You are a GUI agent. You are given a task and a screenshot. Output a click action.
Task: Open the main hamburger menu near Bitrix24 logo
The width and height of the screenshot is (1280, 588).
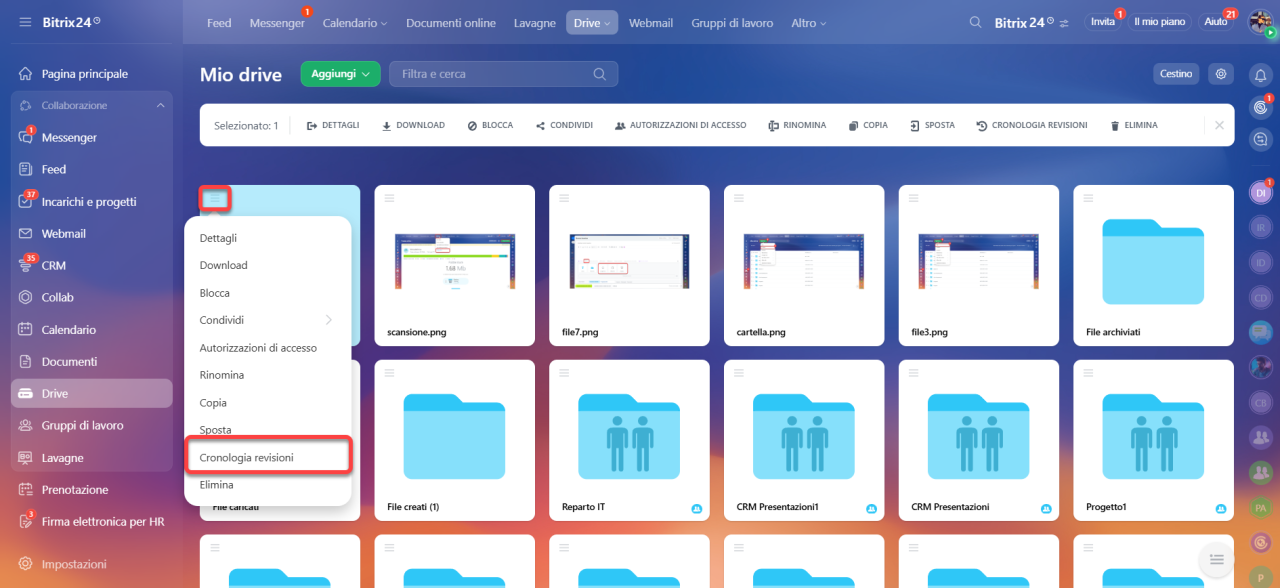[25, 22]
